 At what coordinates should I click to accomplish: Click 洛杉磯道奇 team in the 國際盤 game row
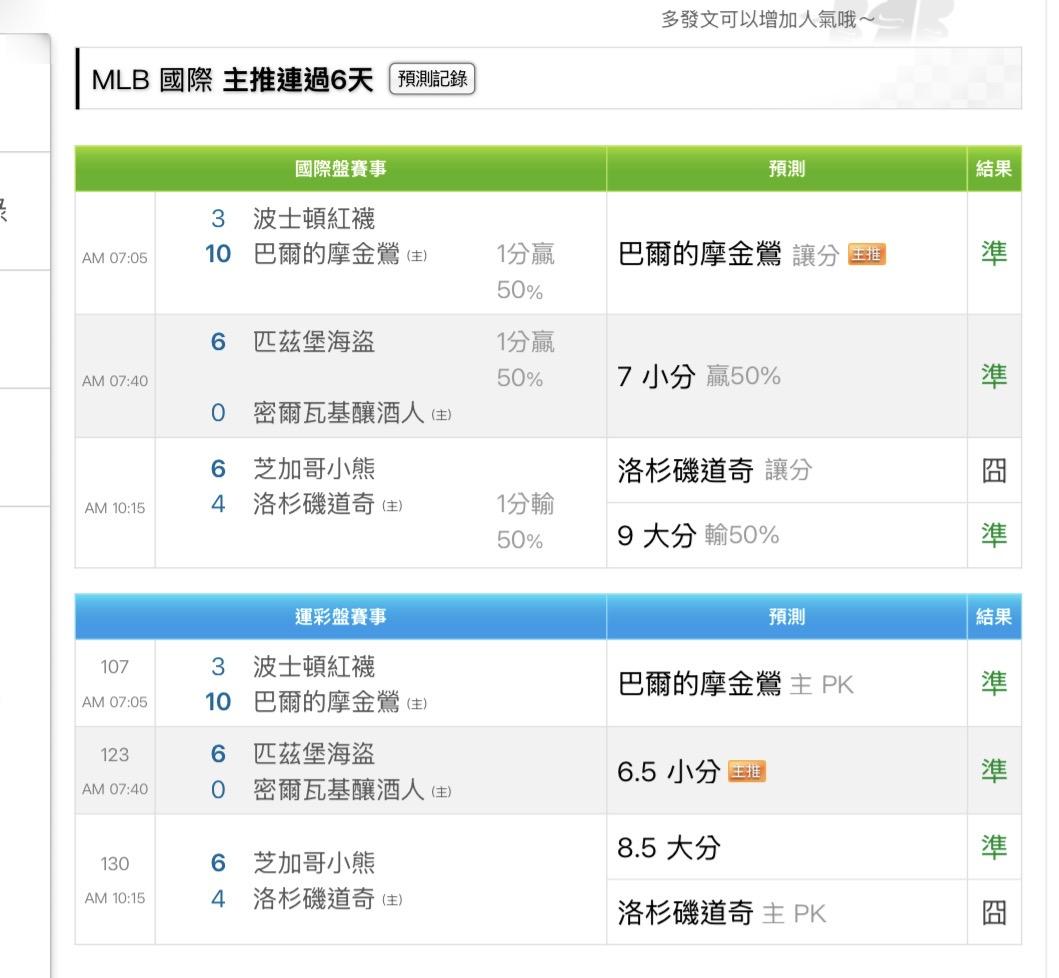click(314, 504)
